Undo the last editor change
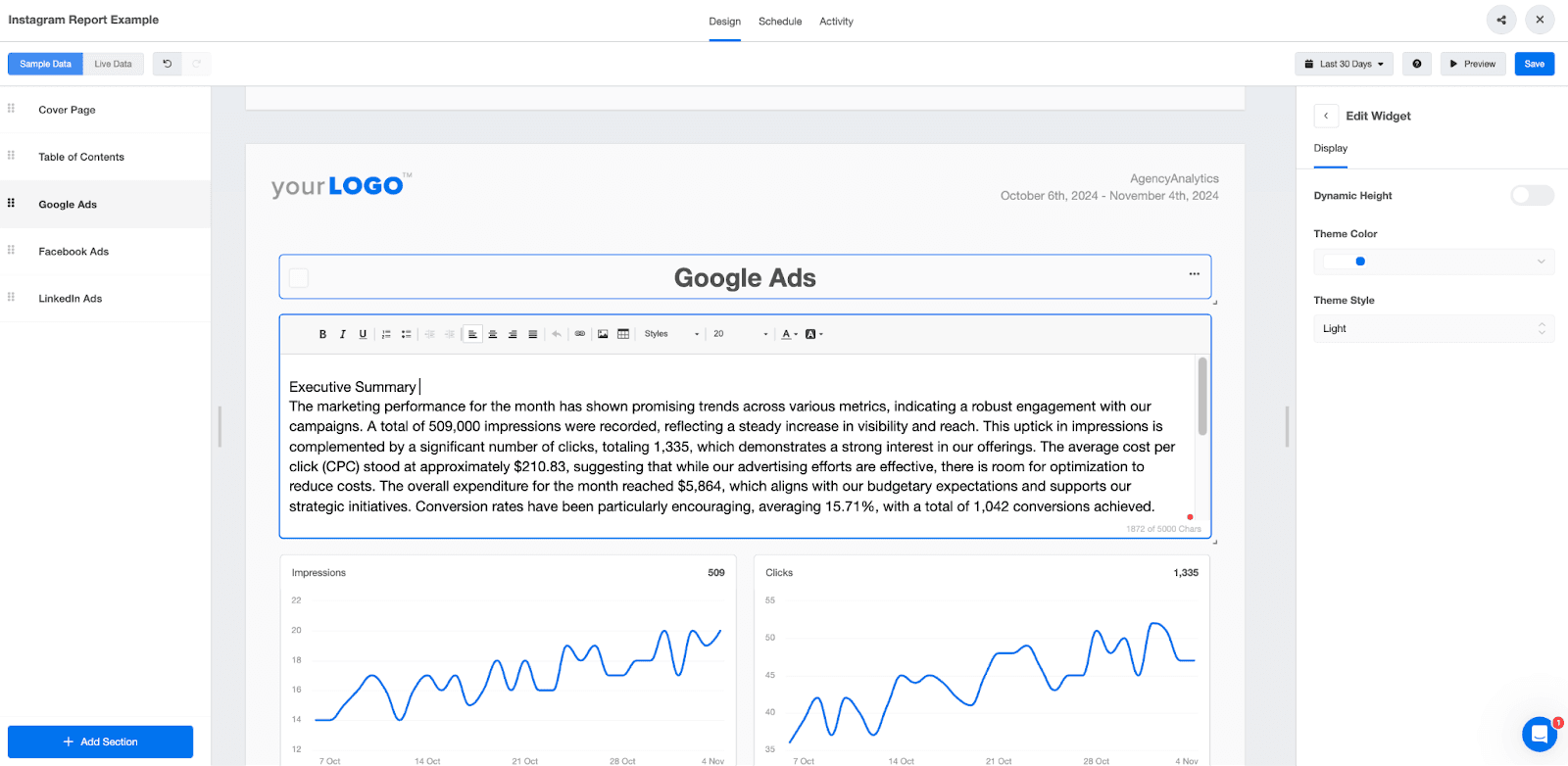Image resolution: width=1568 pixels, height=766 pixels. [556, 333]
